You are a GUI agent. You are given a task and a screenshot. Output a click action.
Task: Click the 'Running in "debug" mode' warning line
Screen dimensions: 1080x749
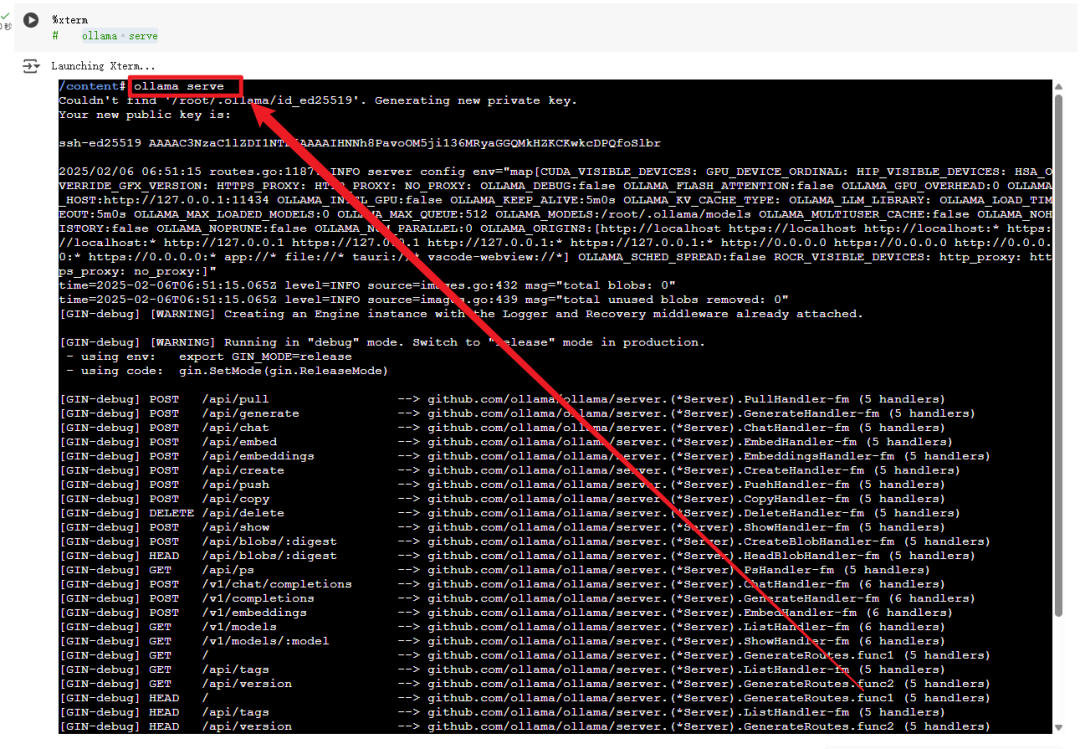tap(382, 342)
